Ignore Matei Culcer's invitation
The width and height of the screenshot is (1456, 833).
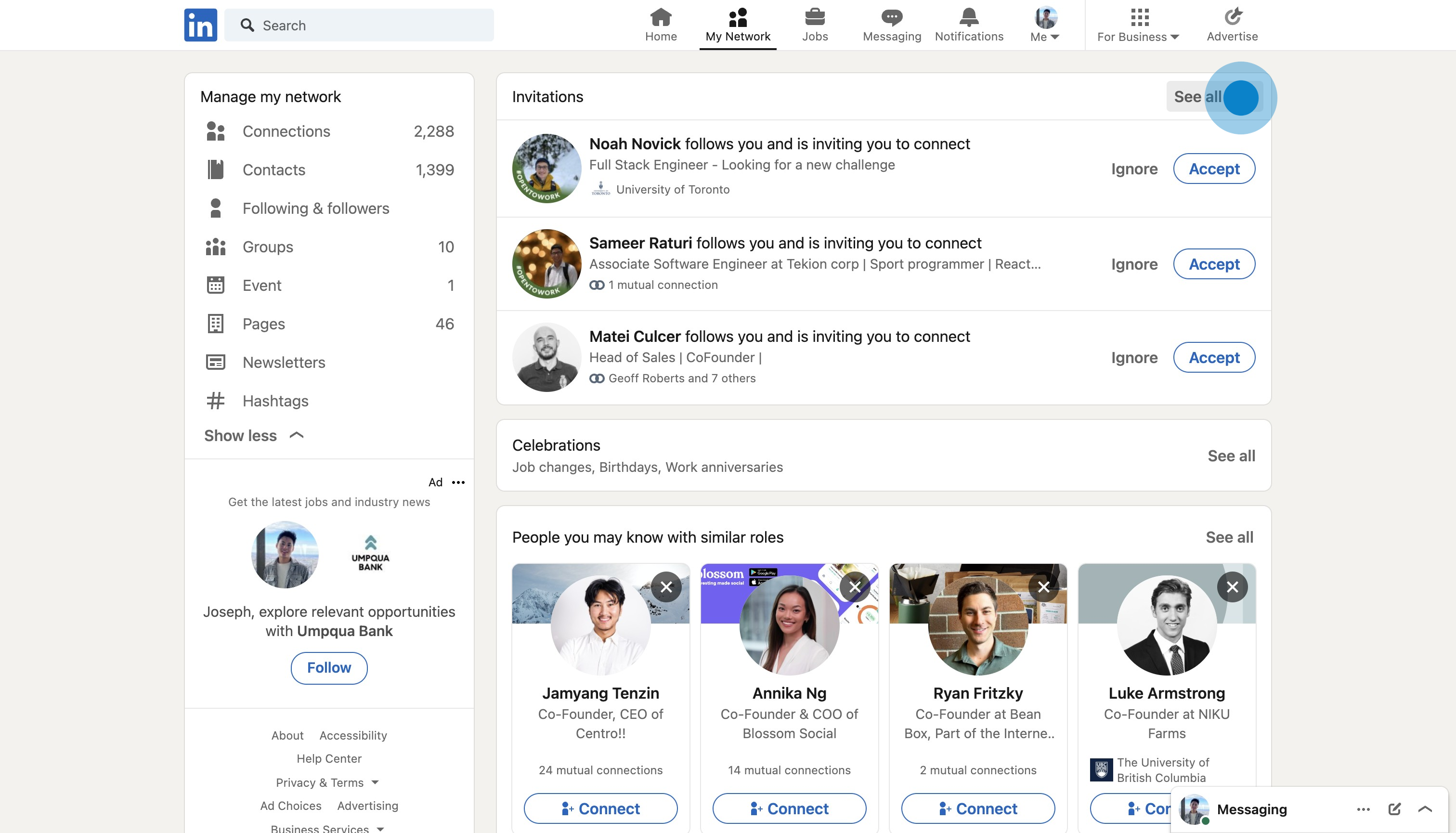[x=1134, y=358]
